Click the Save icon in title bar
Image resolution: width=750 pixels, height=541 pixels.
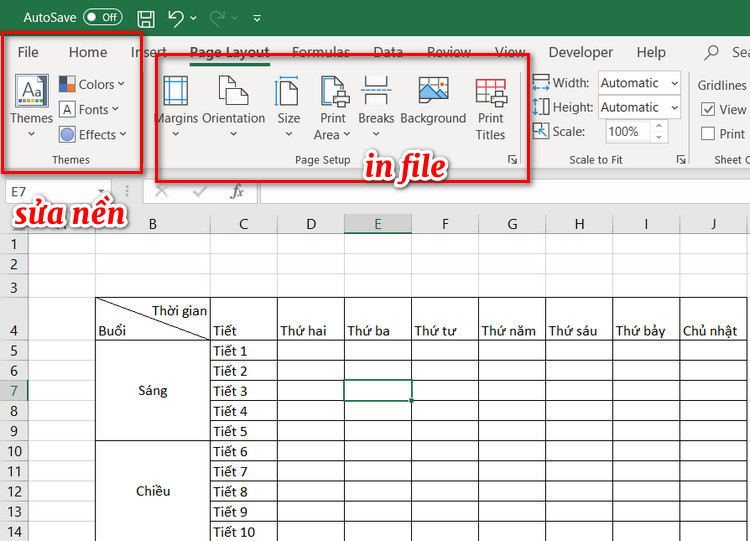click(x=146, y=19)
